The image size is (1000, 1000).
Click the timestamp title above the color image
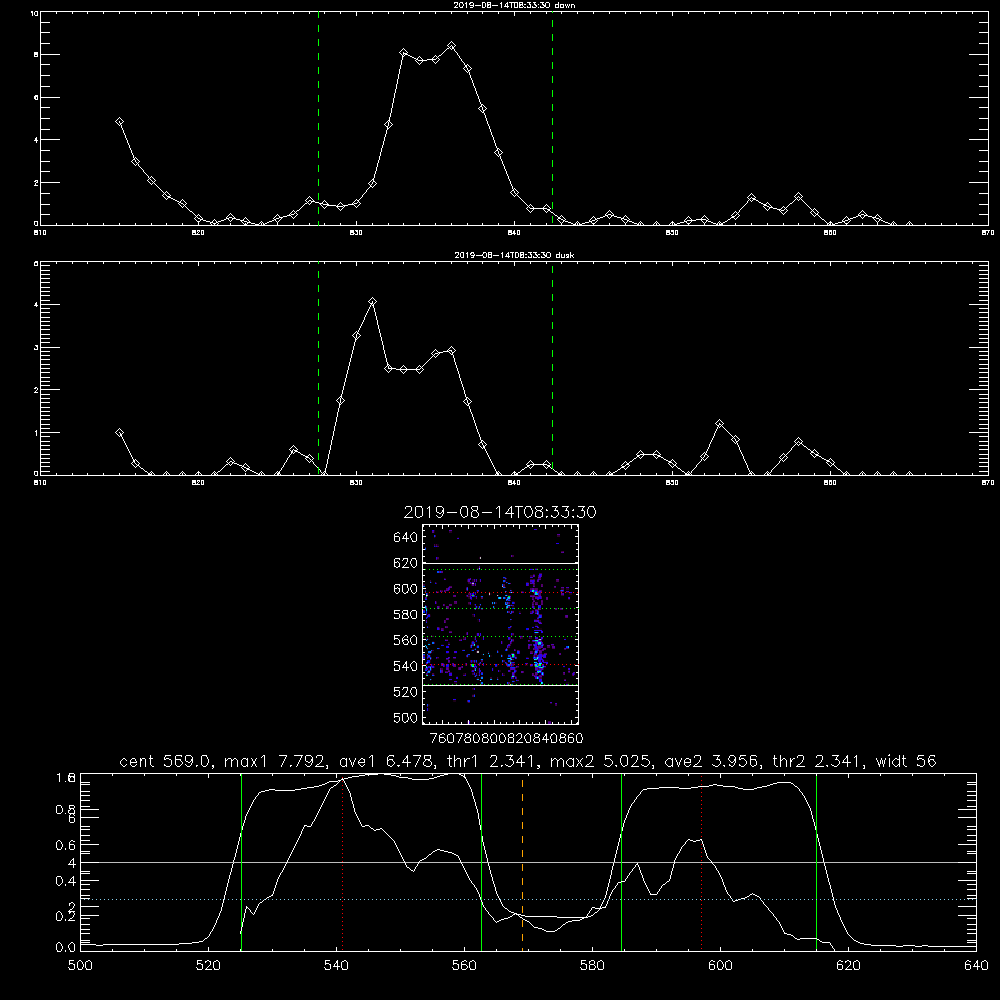[x=500, y=512]
